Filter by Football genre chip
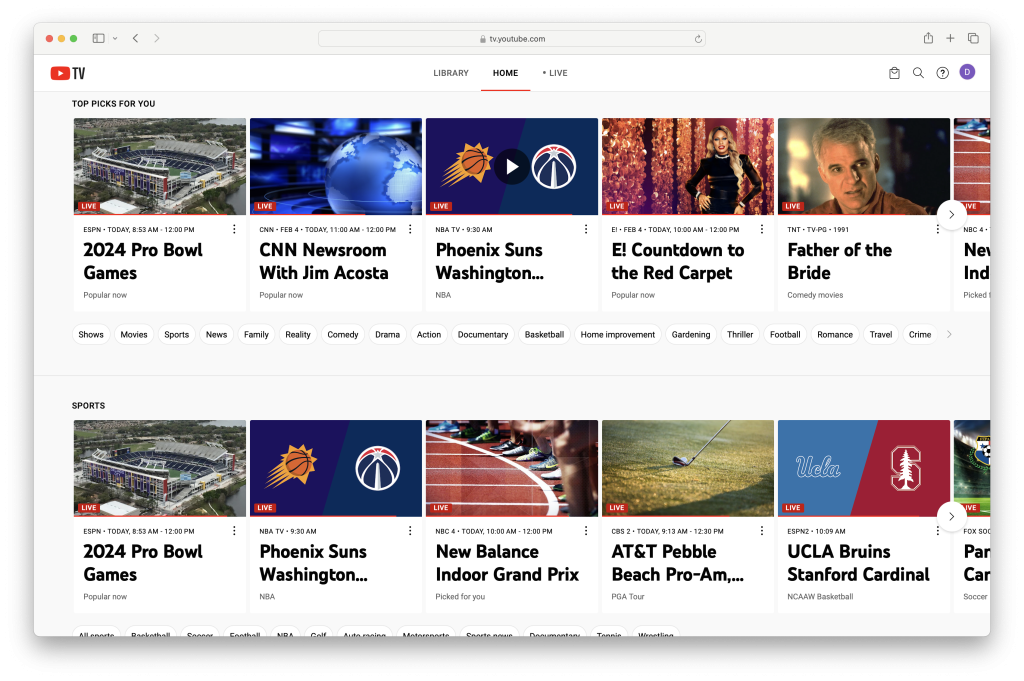This screenshot has height=681, width=1024. 785,334
